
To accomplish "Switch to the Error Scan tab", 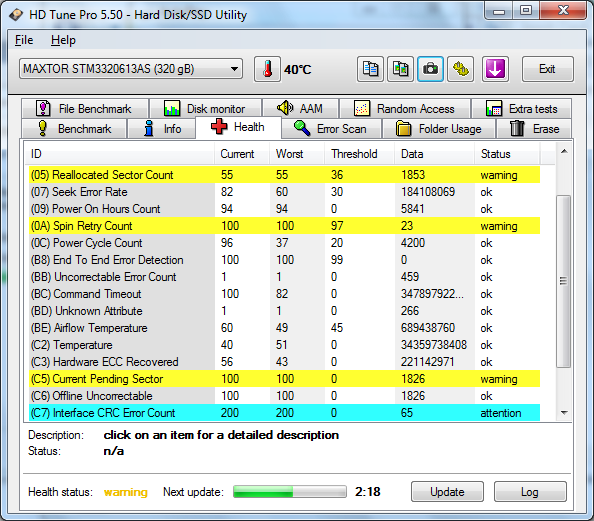I will [x=331, y=128].
